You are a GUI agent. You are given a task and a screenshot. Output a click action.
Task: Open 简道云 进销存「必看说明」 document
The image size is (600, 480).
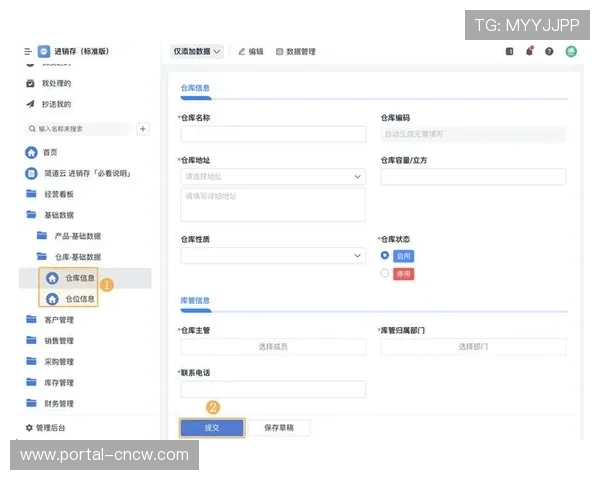coord(78,173)
